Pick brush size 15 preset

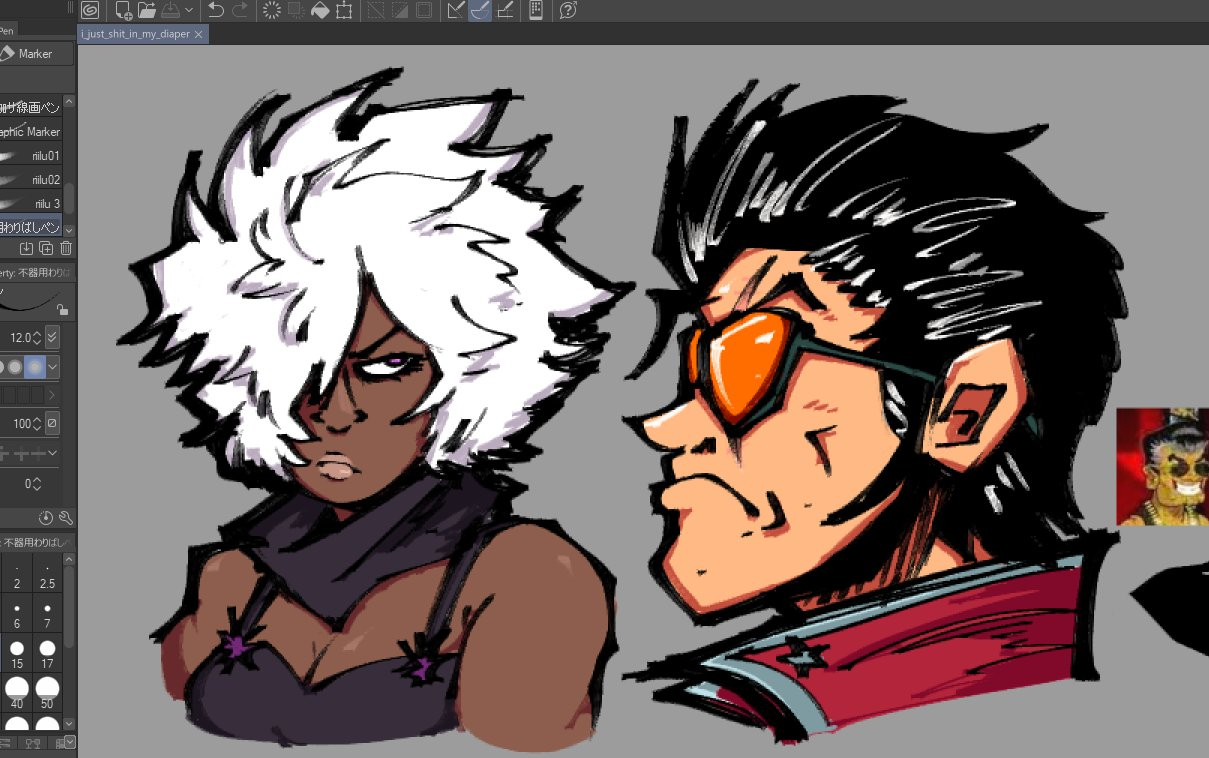[17, 654]
